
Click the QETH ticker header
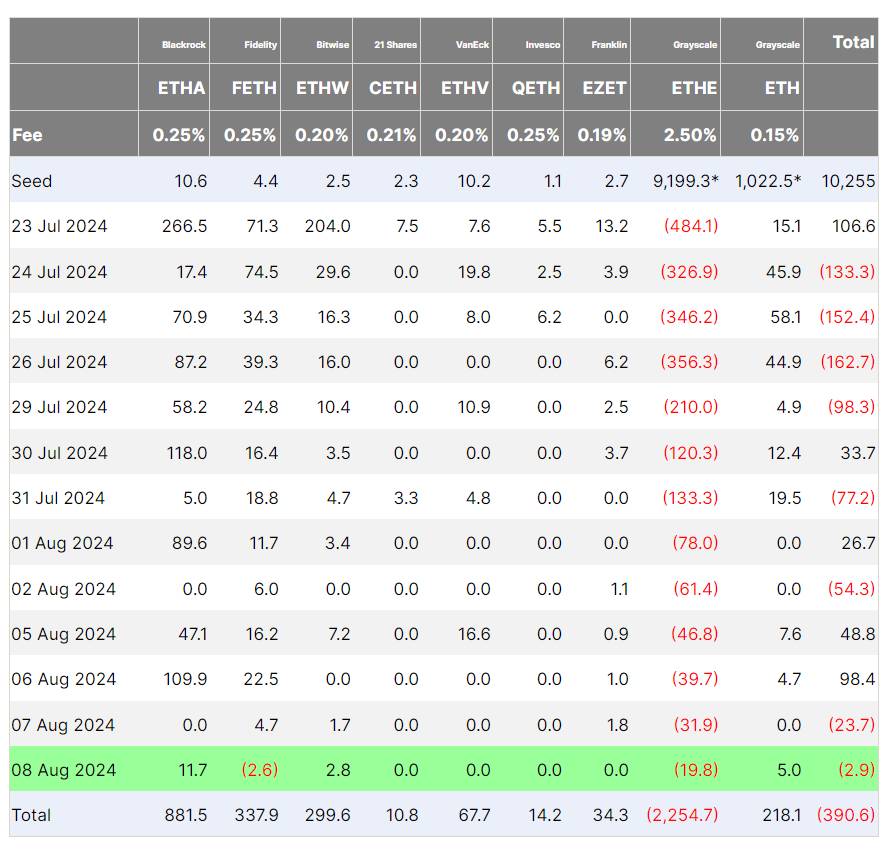(536, 88)
